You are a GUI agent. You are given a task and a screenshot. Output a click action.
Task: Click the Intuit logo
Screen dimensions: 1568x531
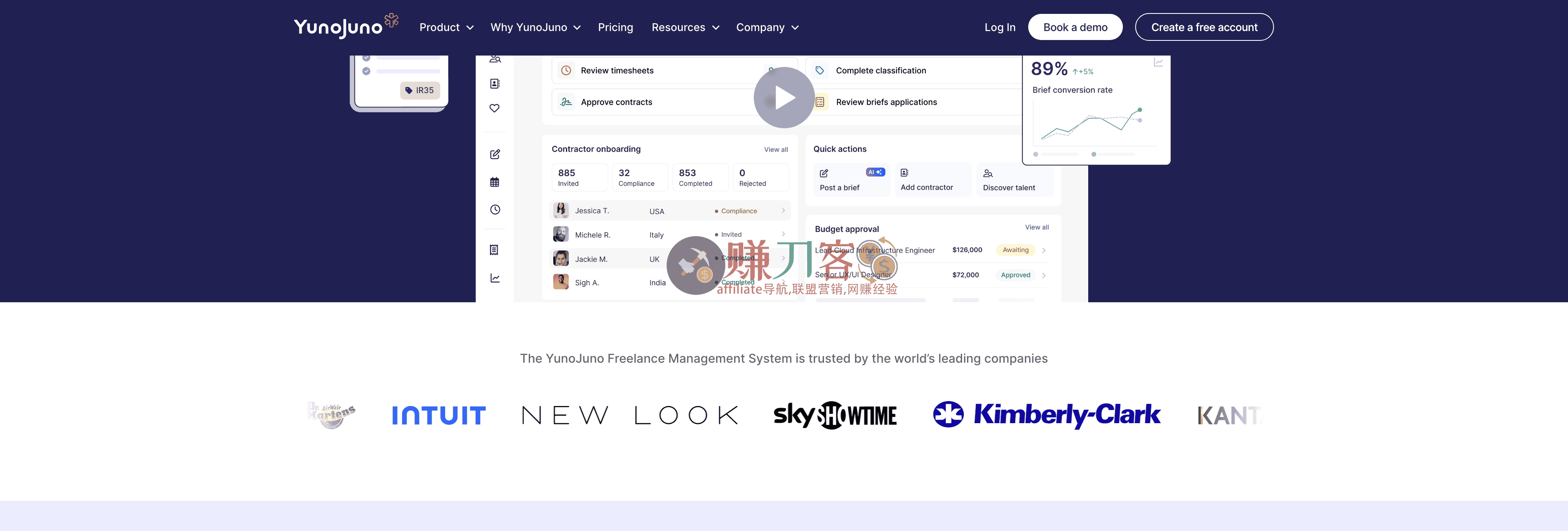click(439, 415)
